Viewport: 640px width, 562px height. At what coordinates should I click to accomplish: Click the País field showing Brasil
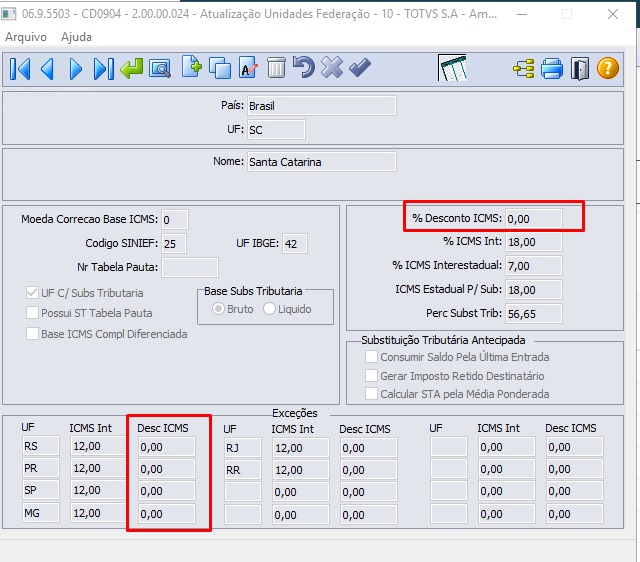(x=322, y=106)
